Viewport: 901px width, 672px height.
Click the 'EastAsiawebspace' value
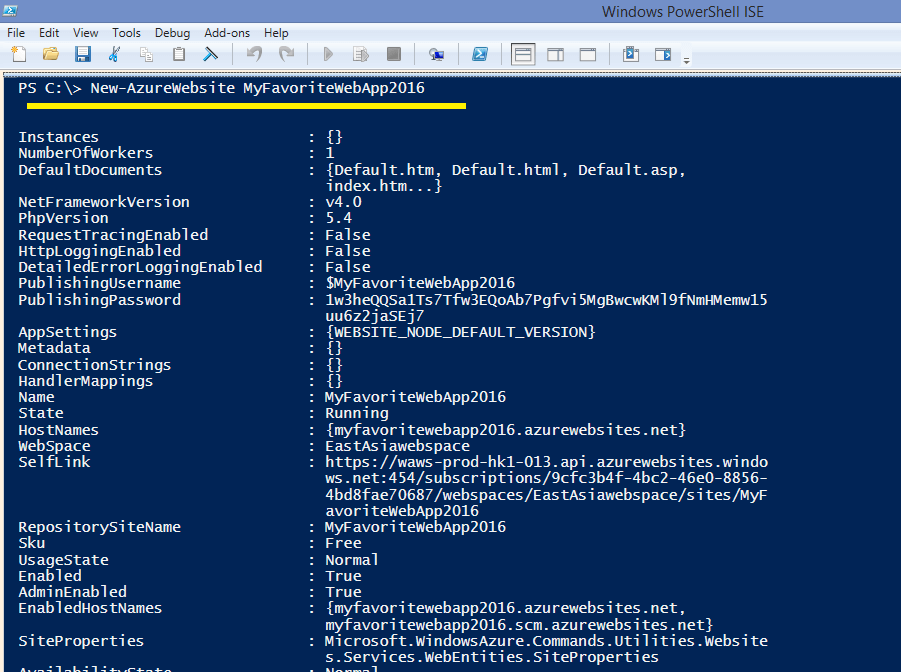pos(398,446)
